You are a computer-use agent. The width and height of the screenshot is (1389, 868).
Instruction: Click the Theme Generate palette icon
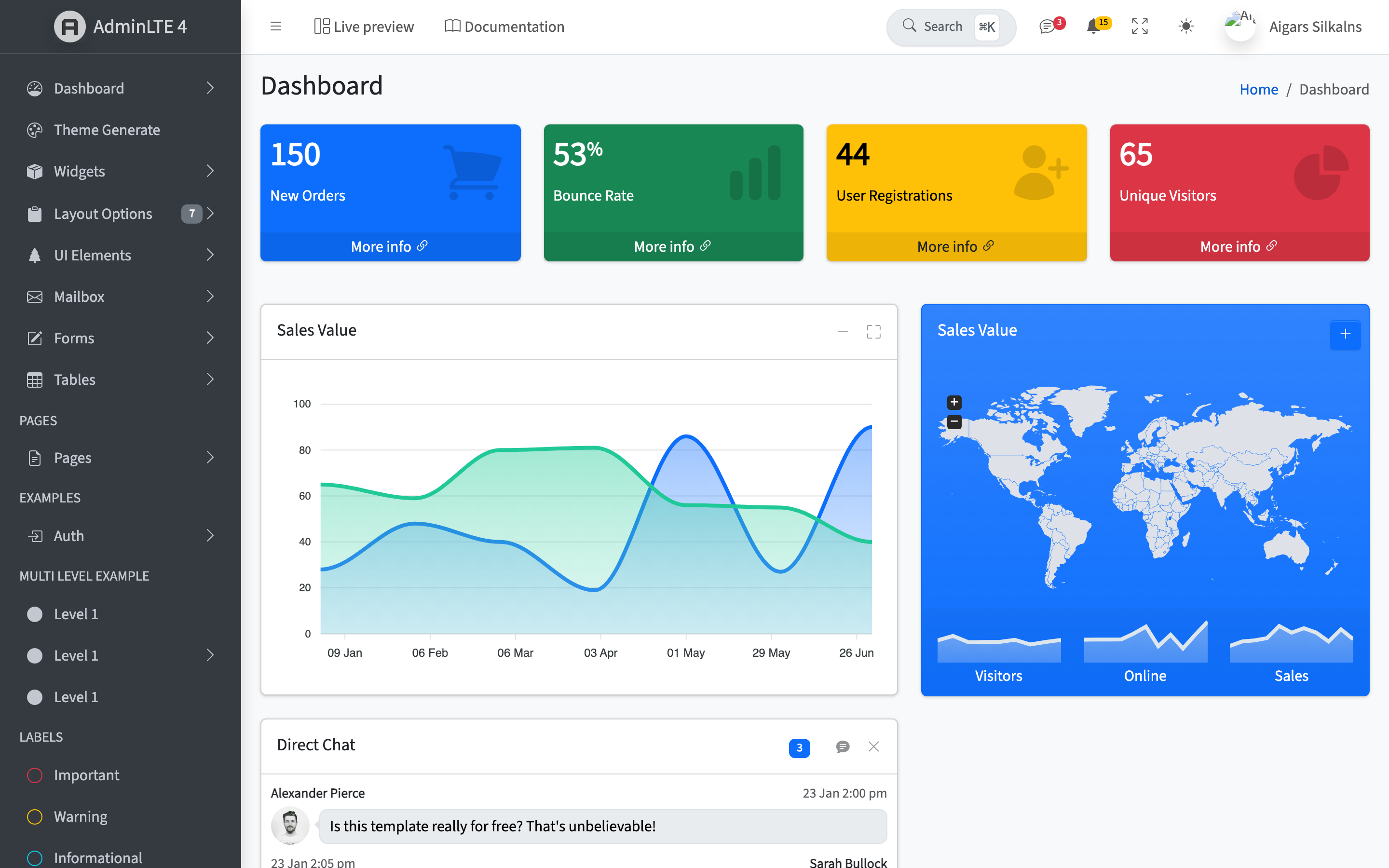coord(34,130)
